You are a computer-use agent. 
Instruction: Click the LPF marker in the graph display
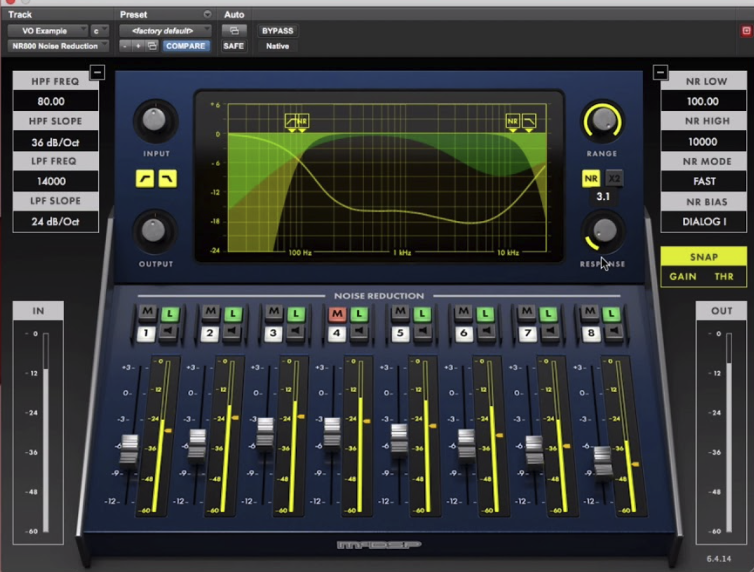[x=529, y=121]
